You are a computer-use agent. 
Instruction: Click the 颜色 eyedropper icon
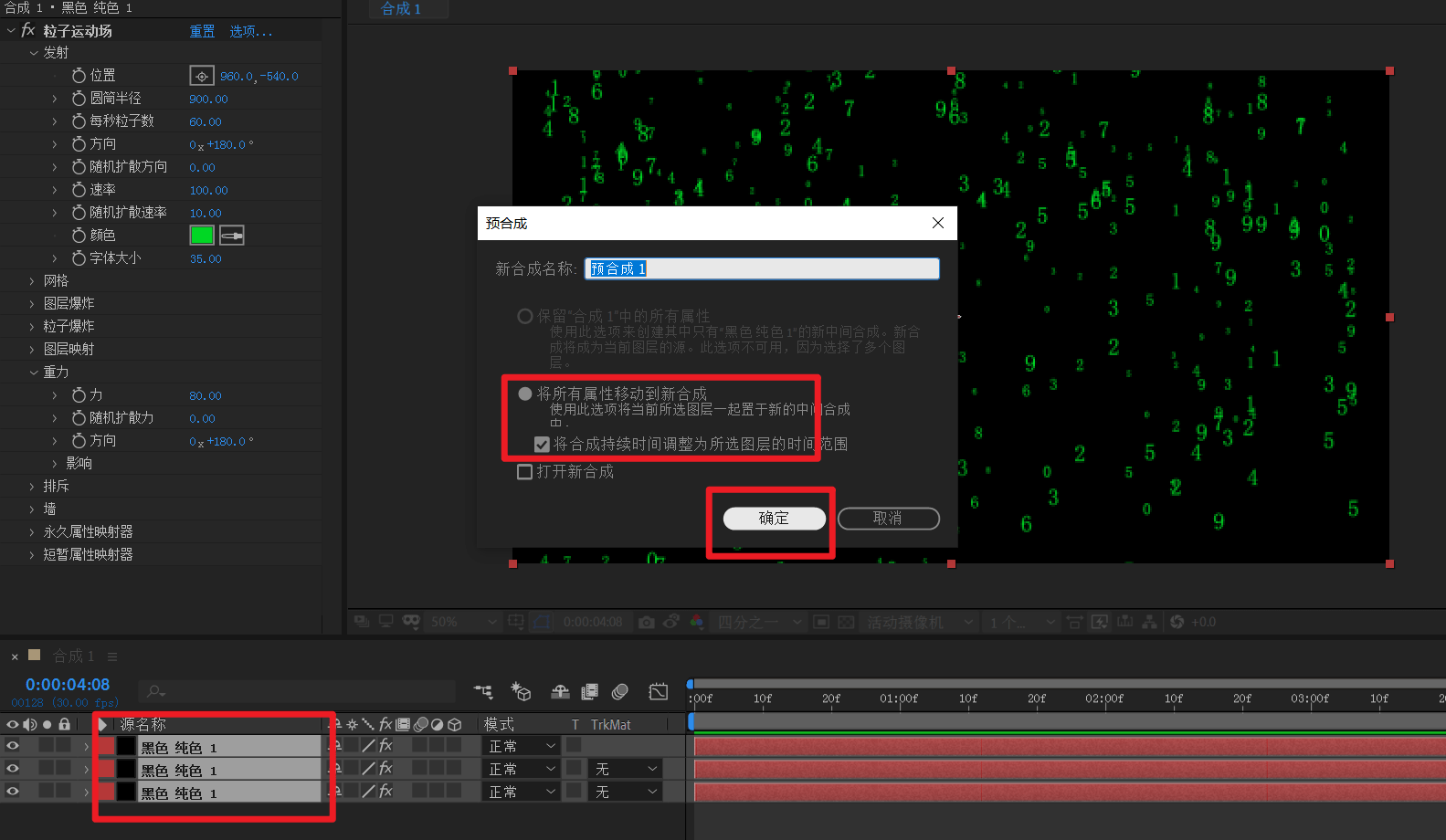click(232, 236)
